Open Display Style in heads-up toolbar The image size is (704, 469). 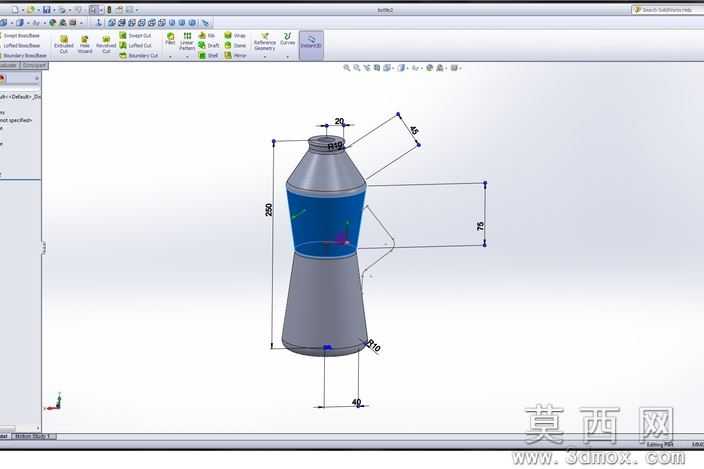pyautogui.click(x=401, y=68)
